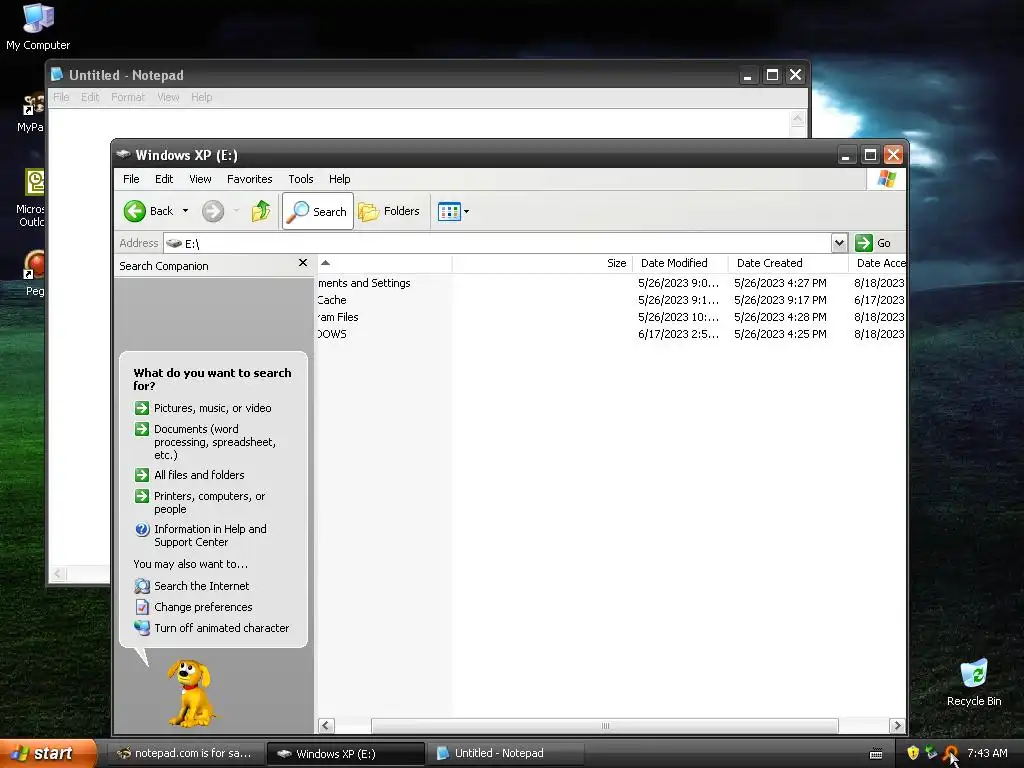Open the View menu in Notepad window
This screenshot has height=768, width=1024.
coord(168,97)
